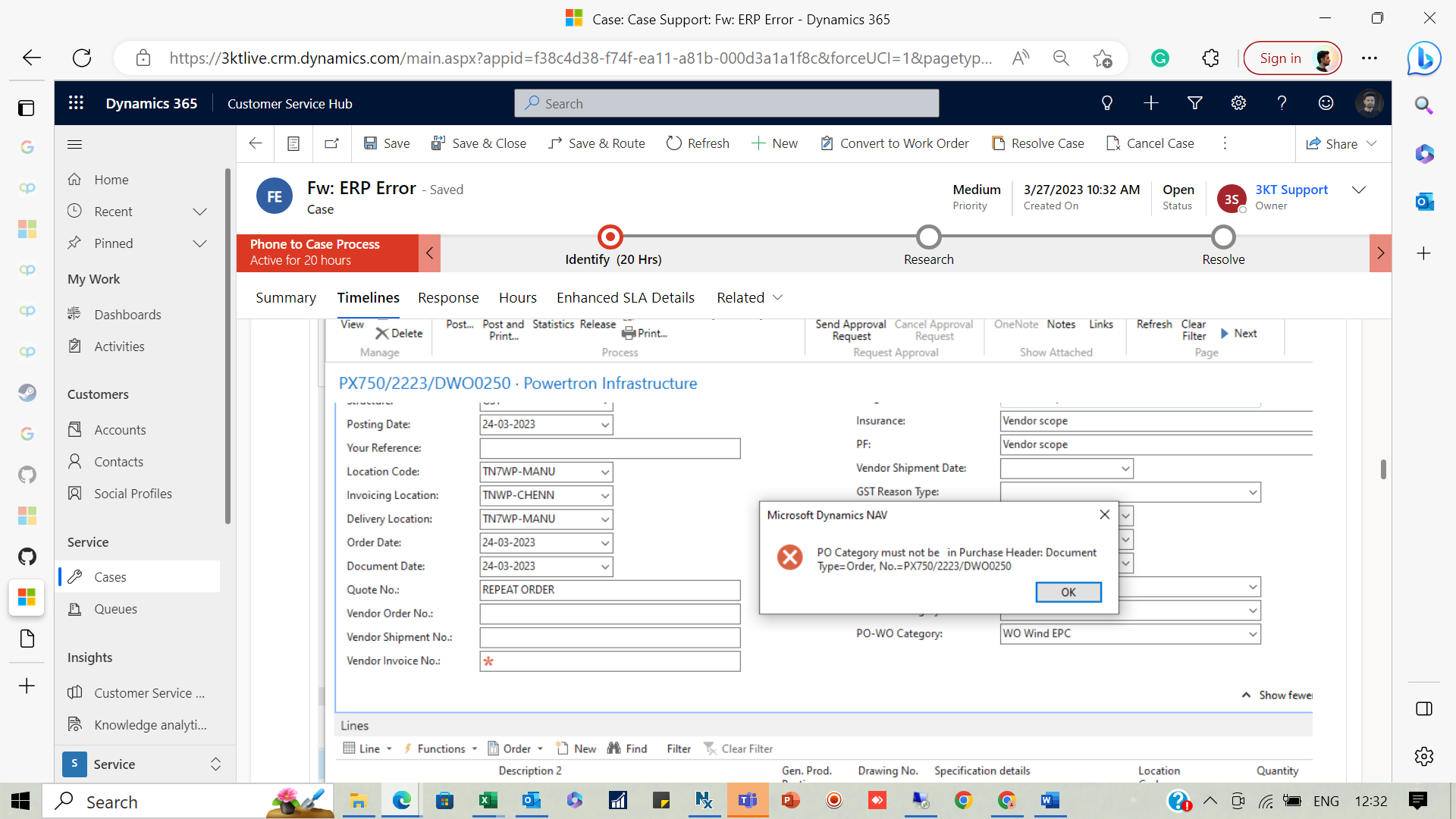Open Dynamics 365 advanced filters funnel icon

click(x=1195, y=103)
